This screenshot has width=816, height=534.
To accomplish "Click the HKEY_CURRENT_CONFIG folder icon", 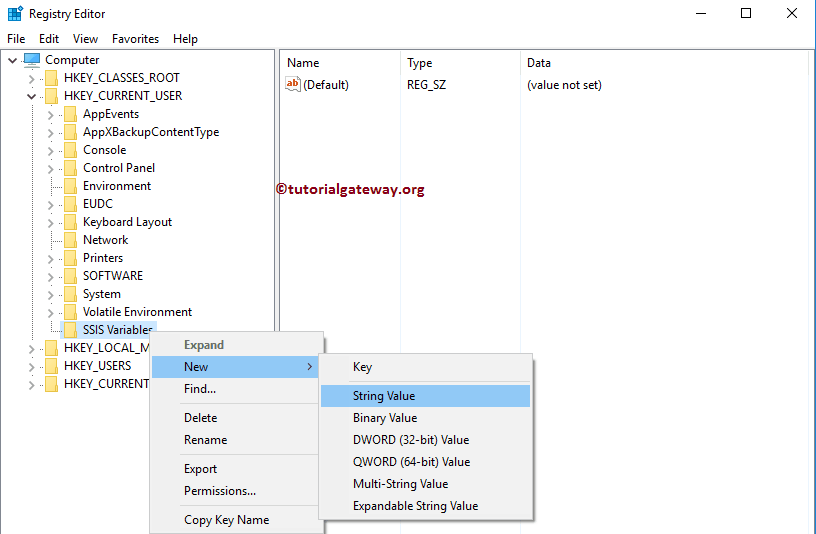I will tap(52, 384).
